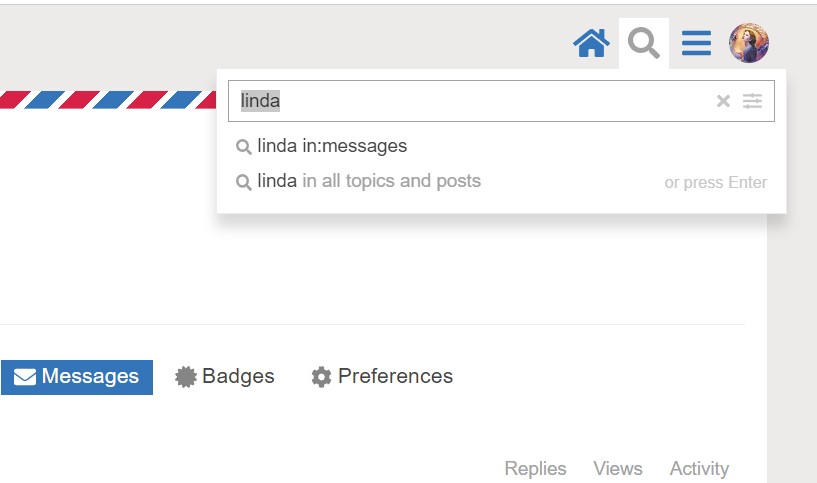817x483 pixels.
Task: Click the envelope icon on Messages
Action: (x=25, y=377)
